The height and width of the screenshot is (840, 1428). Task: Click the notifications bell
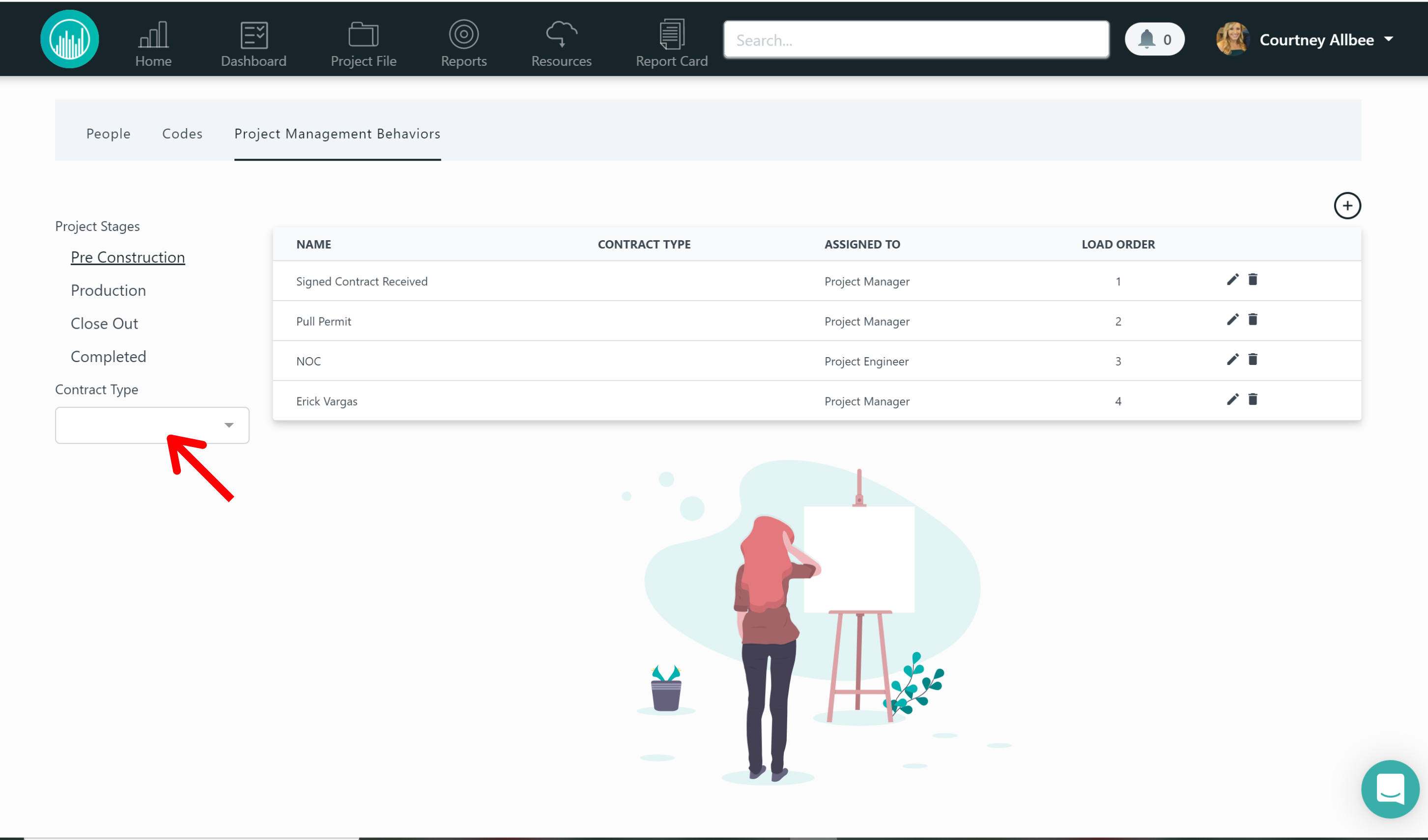pos(1154,39)
